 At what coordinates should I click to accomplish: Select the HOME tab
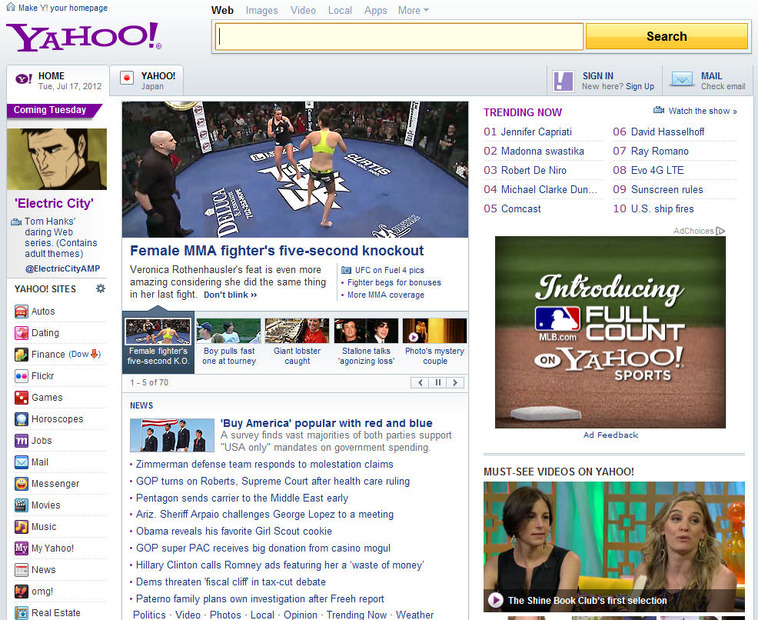[58, 81]
